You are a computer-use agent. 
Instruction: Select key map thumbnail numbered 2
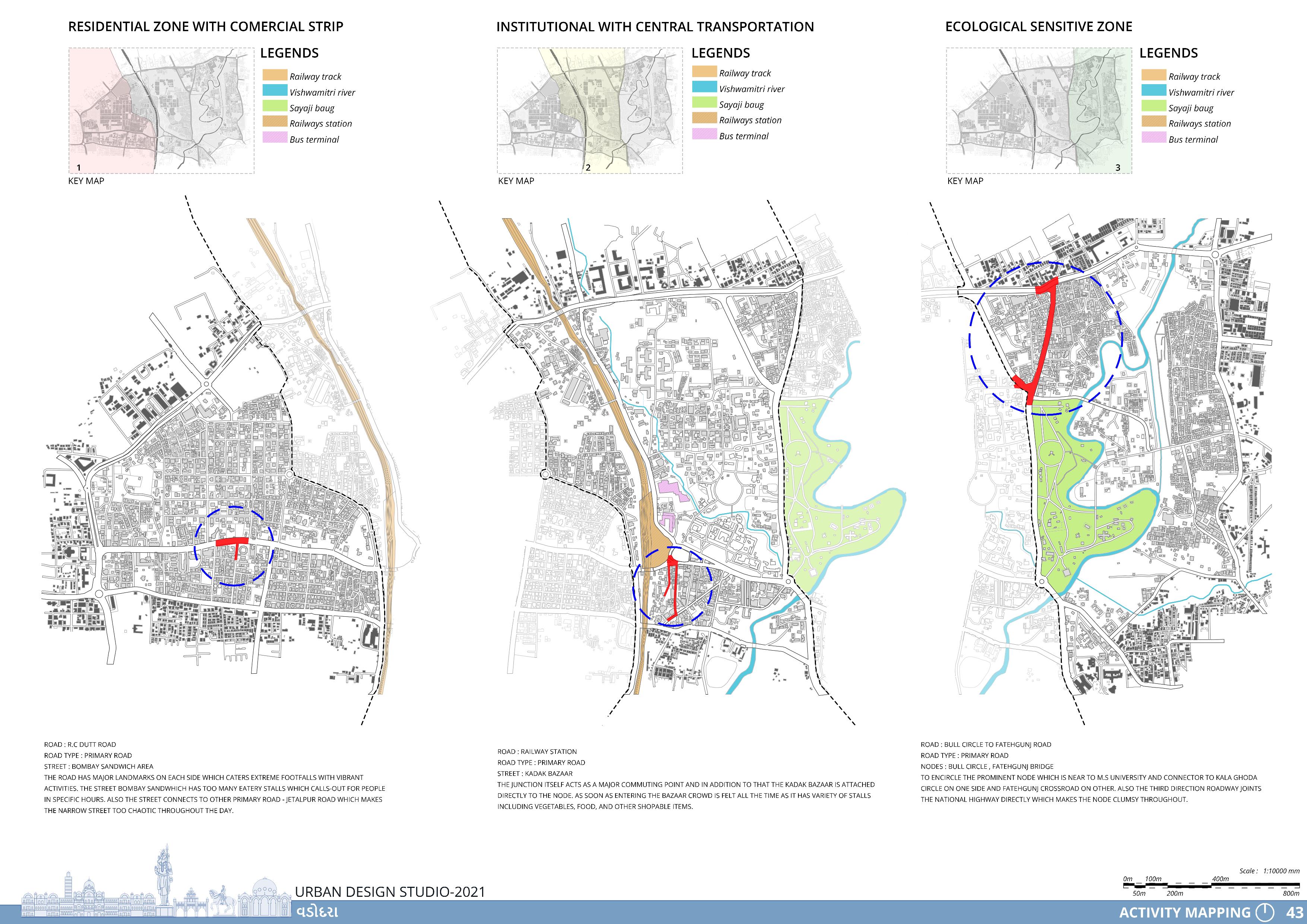pyautogui.click(x=590, y=110)
